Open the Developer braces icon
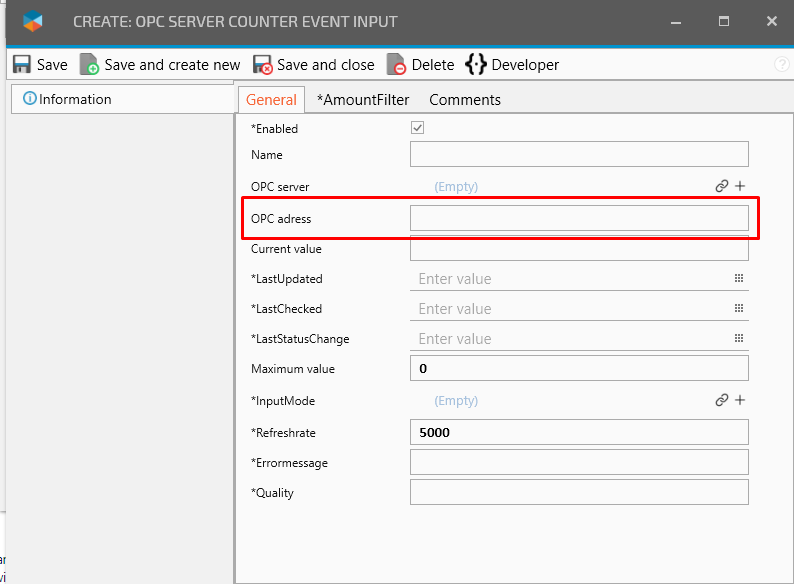 tap(476, 65)
